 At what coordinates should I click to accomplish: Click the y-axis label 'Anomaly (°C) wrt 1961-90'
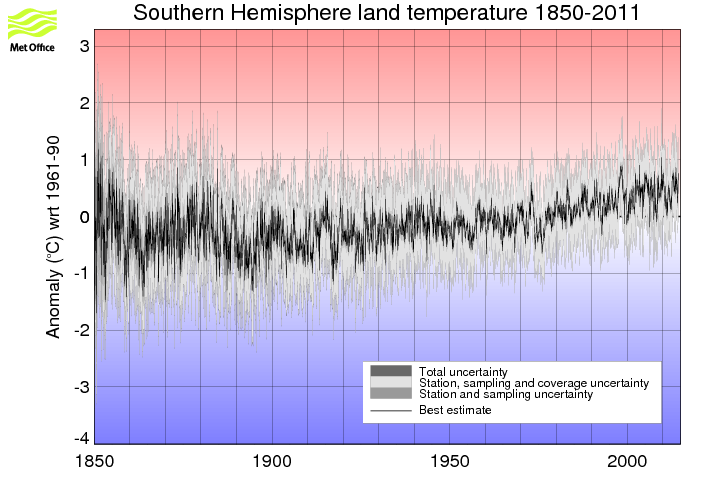point(53,237)
